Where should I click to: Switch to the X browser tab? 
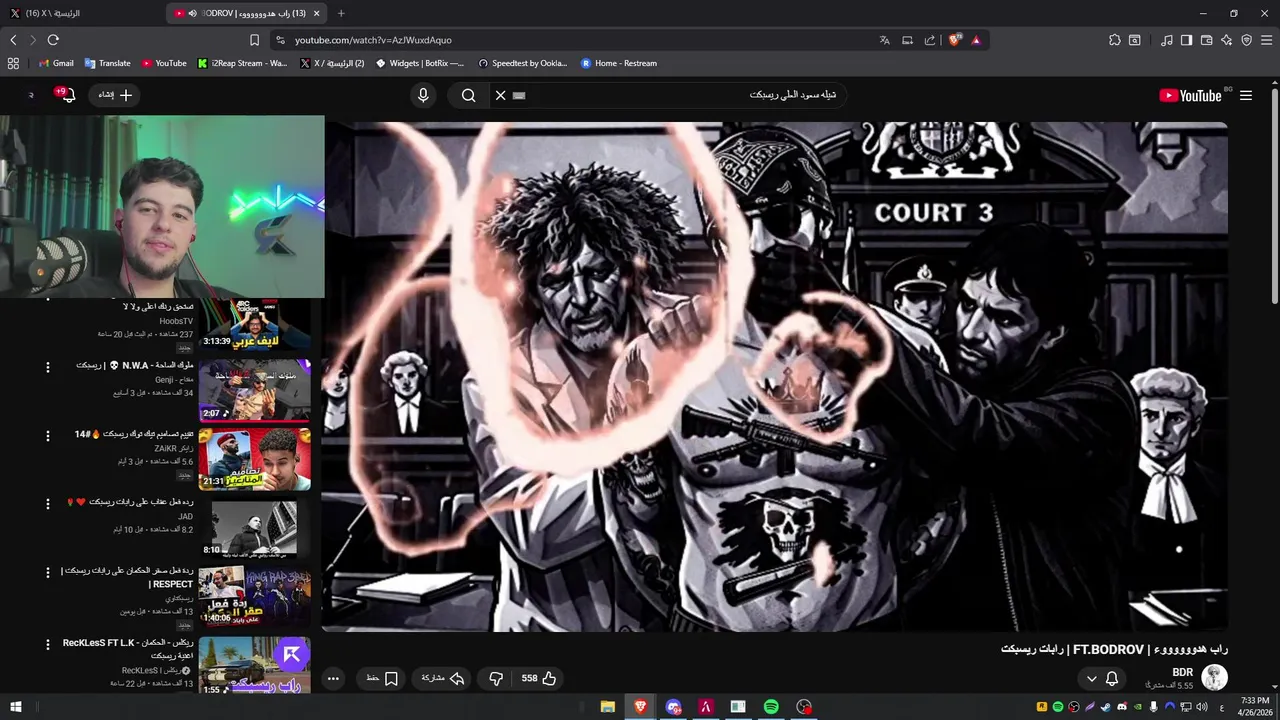tap(82, 13)
